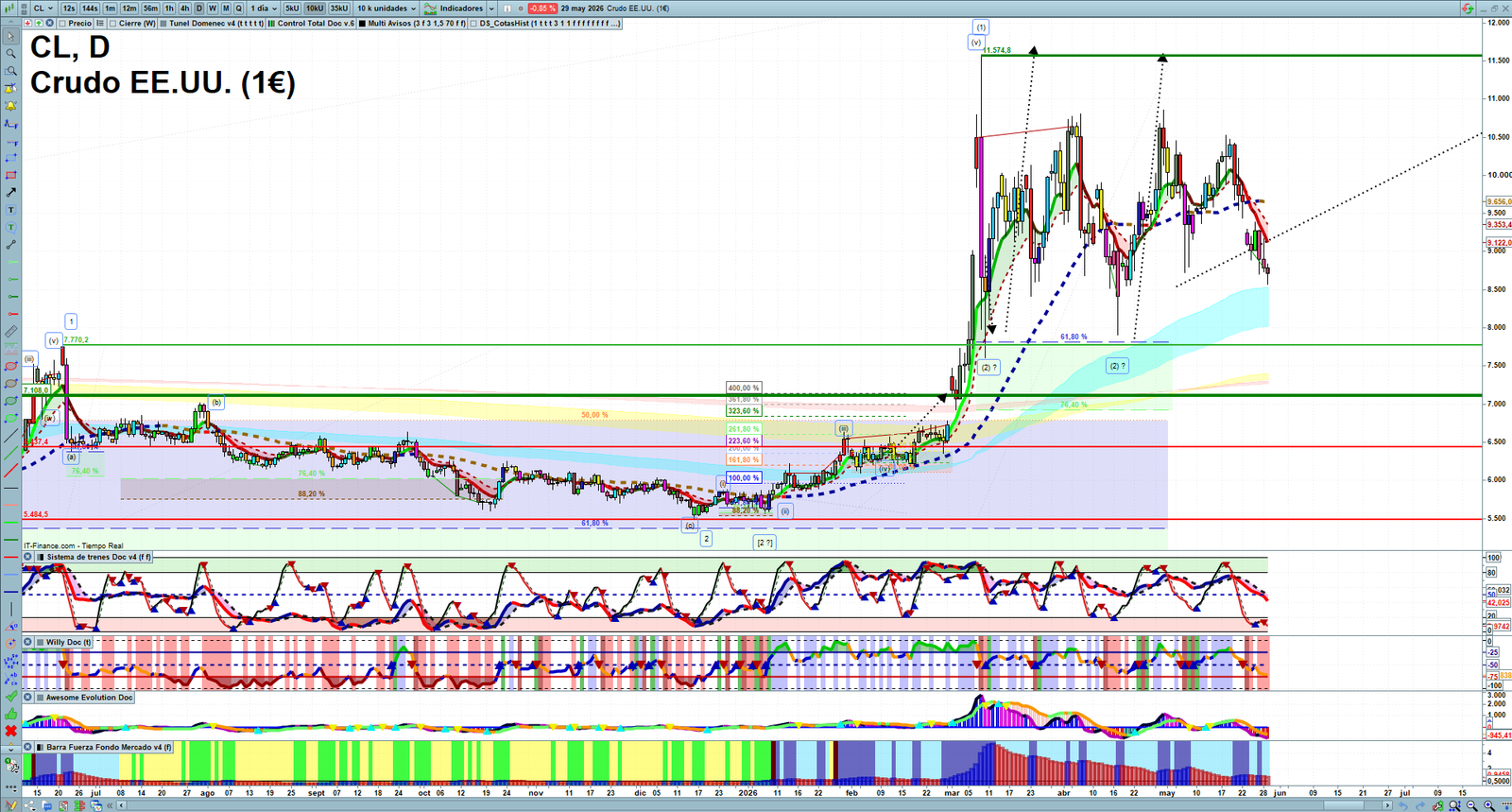Click the 10kU units button

pos(315,8)
